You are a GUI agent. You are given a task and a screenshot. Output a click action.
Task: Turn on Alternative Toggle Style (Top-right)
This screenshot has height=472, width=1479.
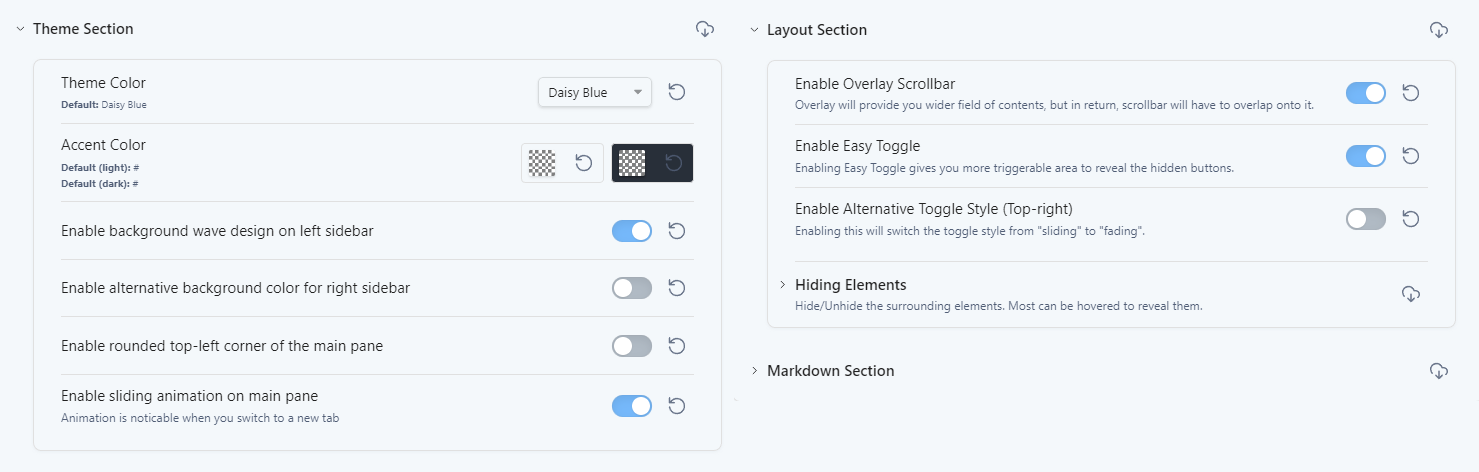point(1366,219)
